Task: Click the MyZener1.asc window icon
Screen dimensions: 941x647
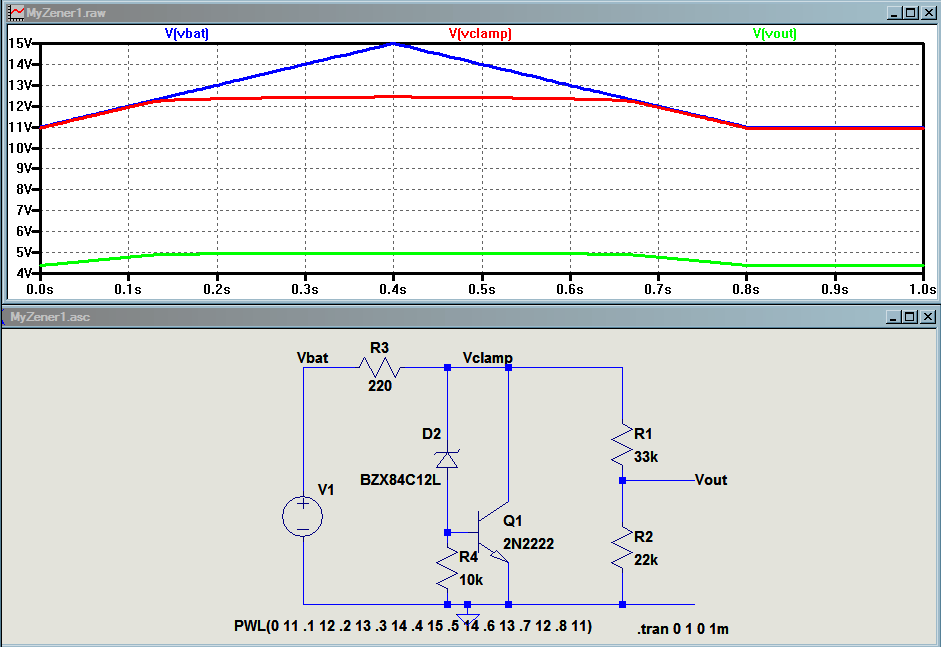Action: (x=5, y=317)
